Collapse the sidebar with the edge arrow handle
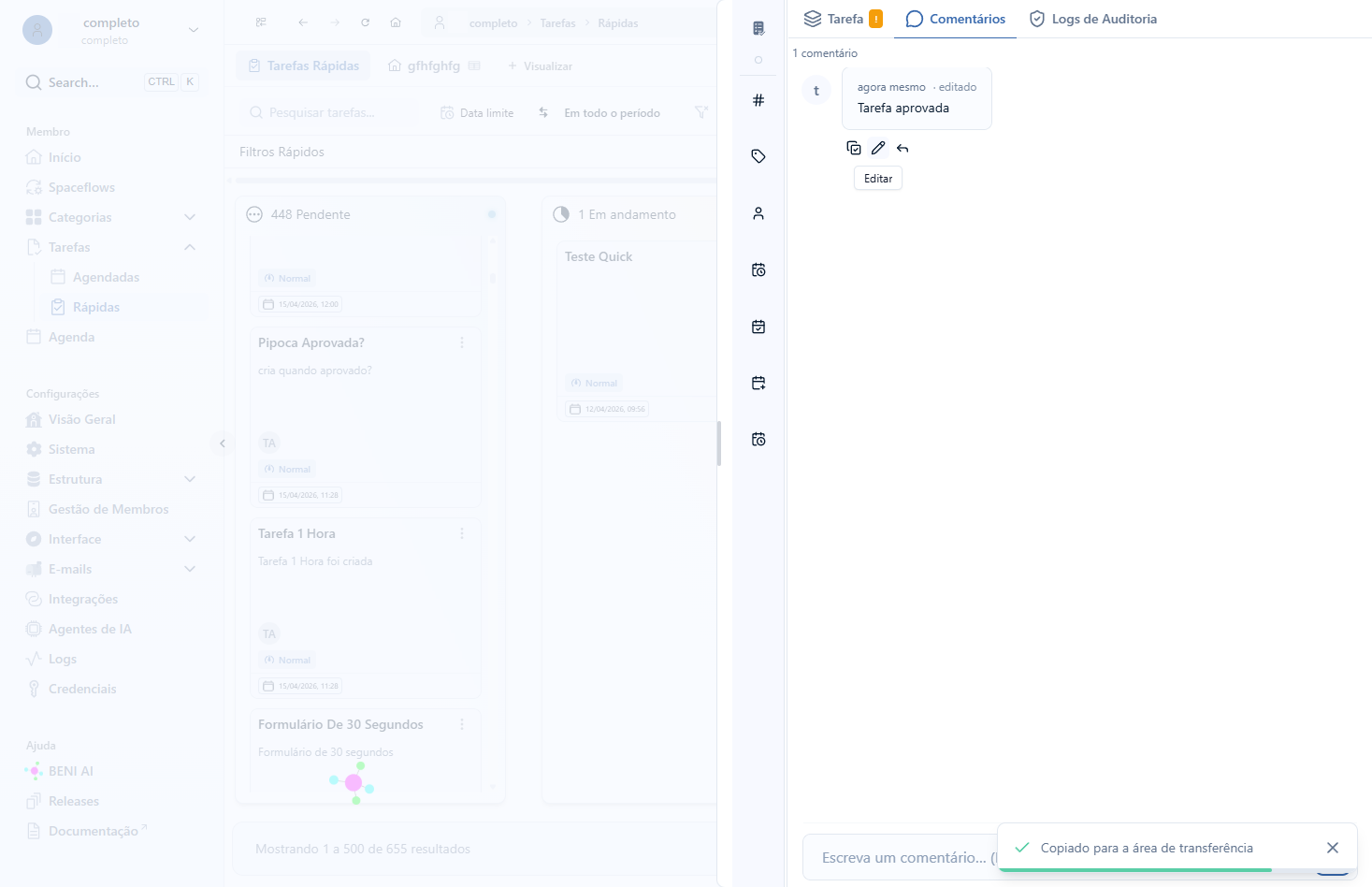This screenshot has width=1372, height=887. pyautogui.click(x=222, y=443)
